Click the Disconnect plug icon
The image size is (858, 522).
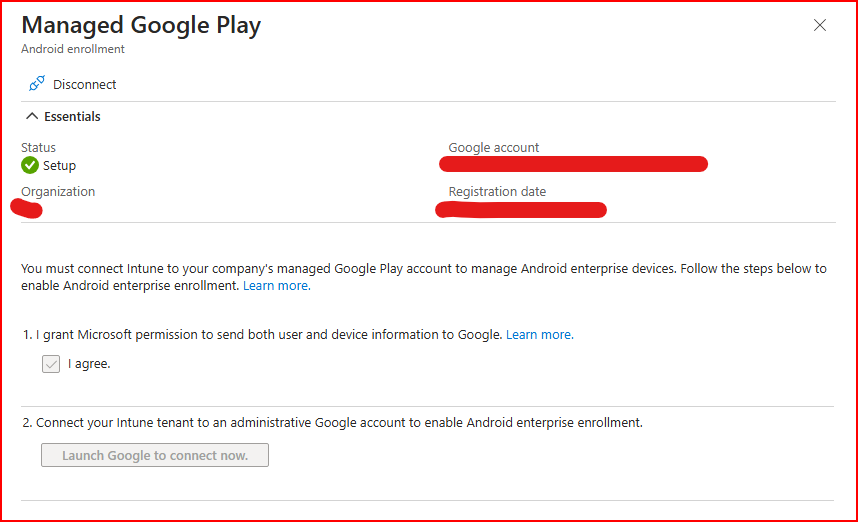(37, 84)
